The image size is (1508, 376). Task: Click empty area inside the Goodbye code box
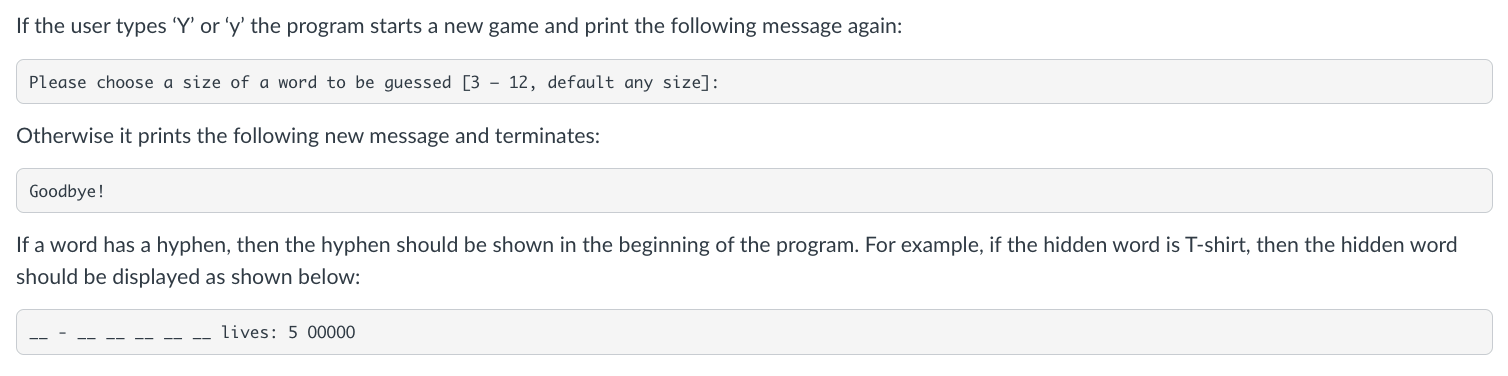pyautogui.click(x=800, y=191)
